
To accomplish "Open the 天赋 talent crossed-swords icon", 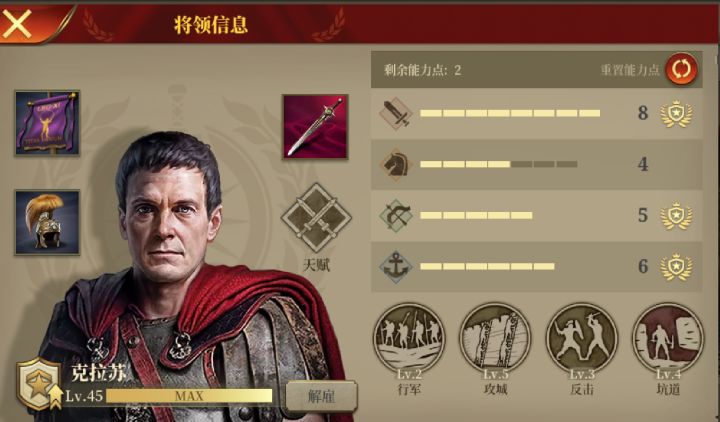I will [x=316, y=218].
